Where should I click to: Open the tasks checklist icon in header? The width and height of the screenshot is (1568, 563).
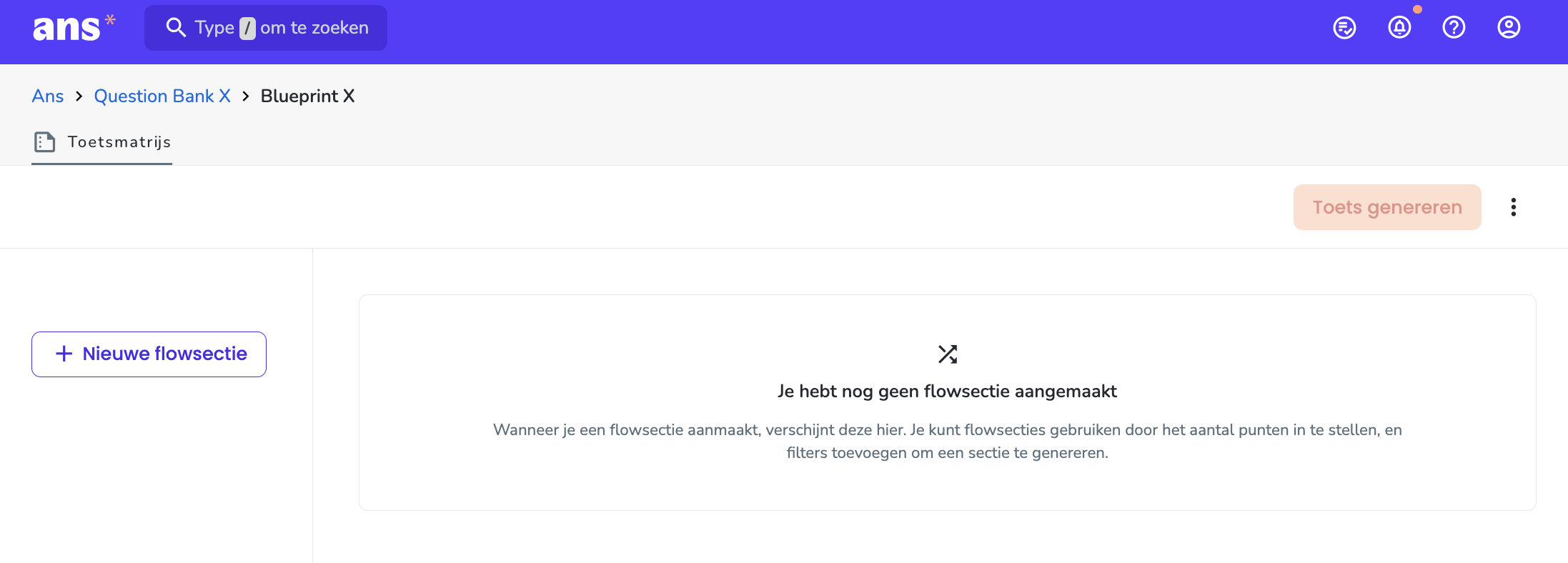pyautogui.click(x=1344, y=28)
